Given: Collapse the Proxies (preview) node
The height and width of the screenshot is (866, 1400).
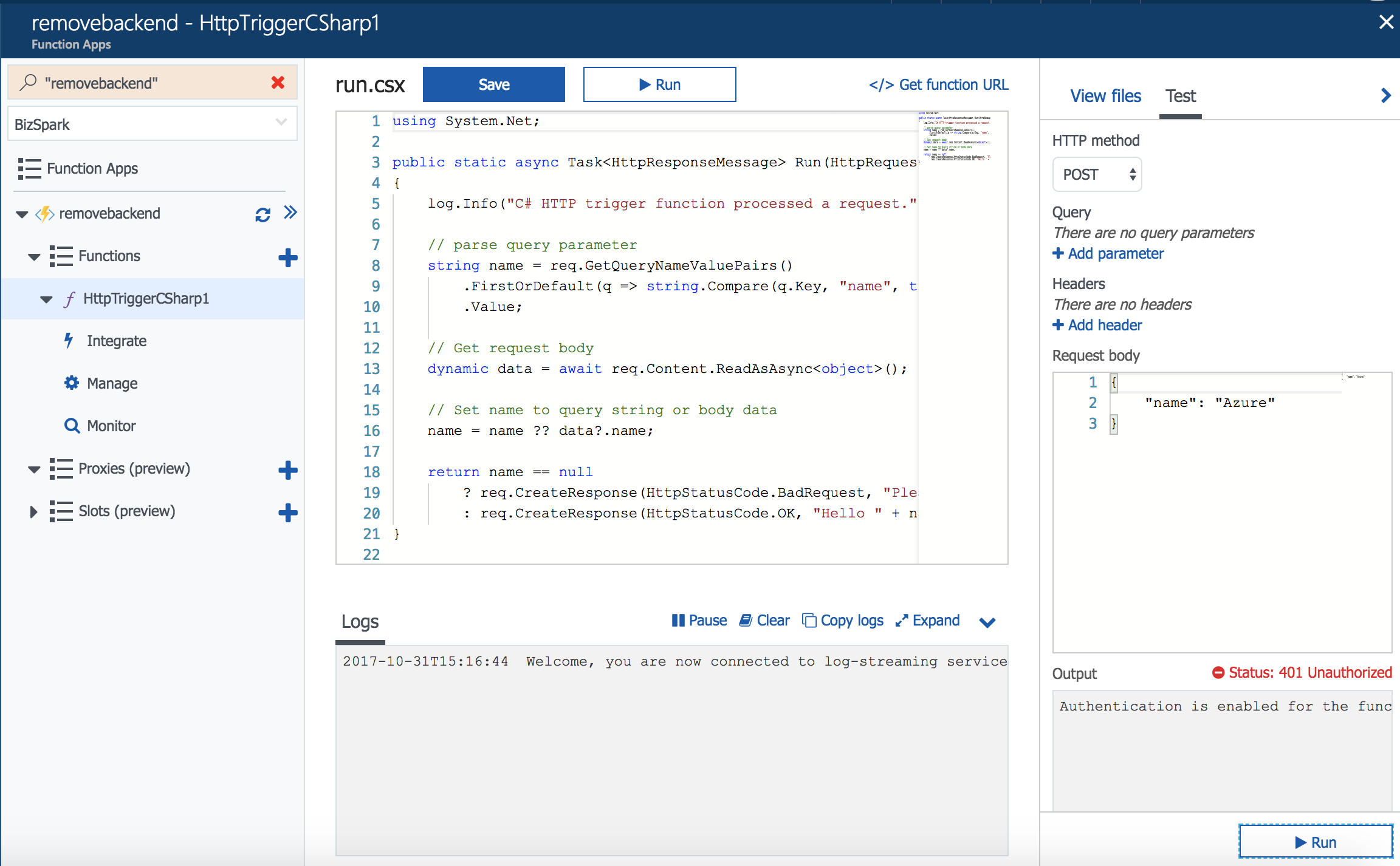Looking at the screenshot, I should pos(34,469).
